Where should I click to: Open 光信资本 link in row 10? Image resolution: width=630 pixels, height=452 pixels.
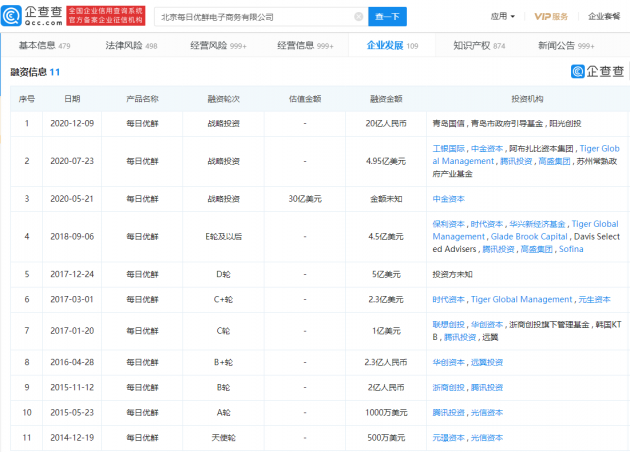point(487,413)
